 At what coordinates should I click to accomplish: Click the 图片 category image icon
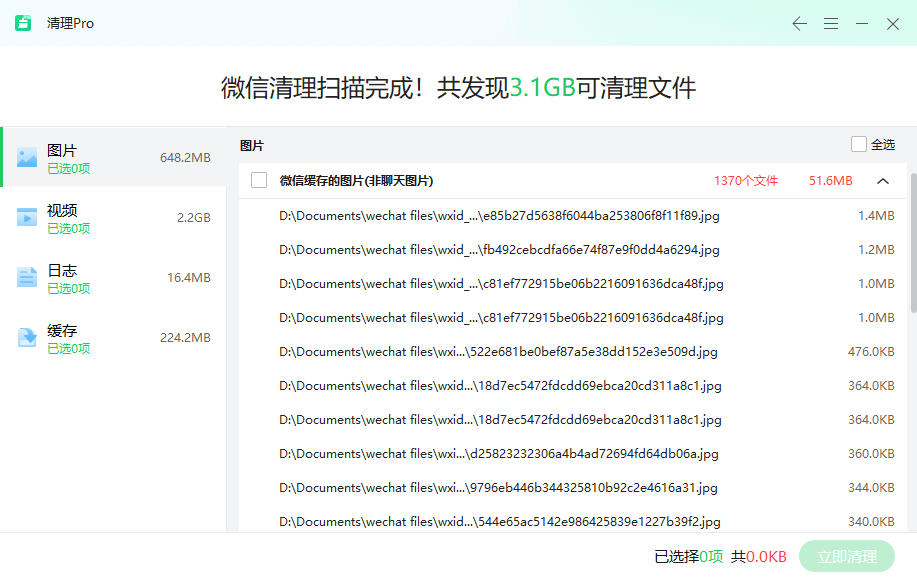point(27,157)
